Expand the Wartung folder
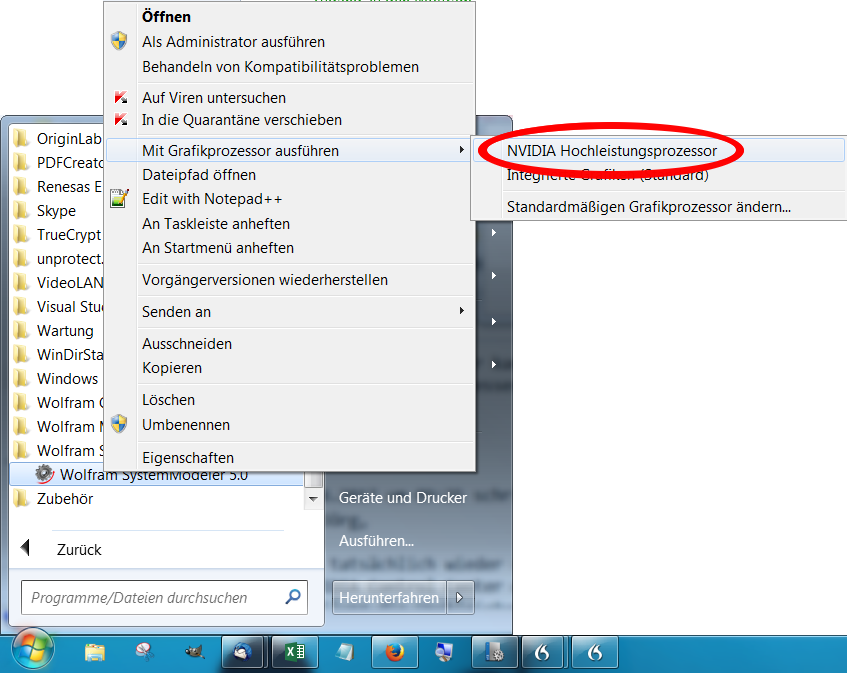This screenshot has width=847, height=673. click(x=57, y=331)
